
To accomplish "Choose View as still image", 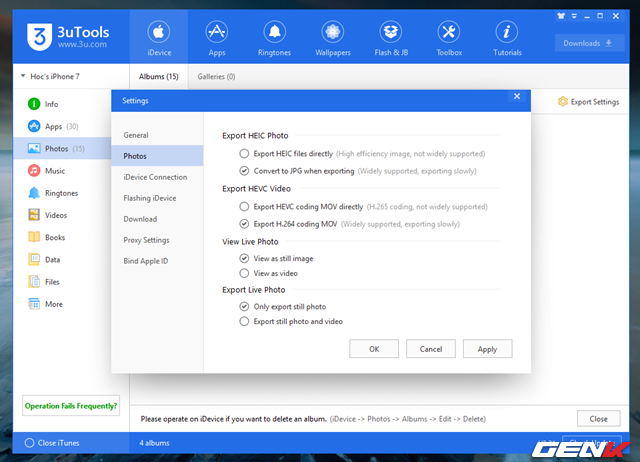I will coord(244,258).
